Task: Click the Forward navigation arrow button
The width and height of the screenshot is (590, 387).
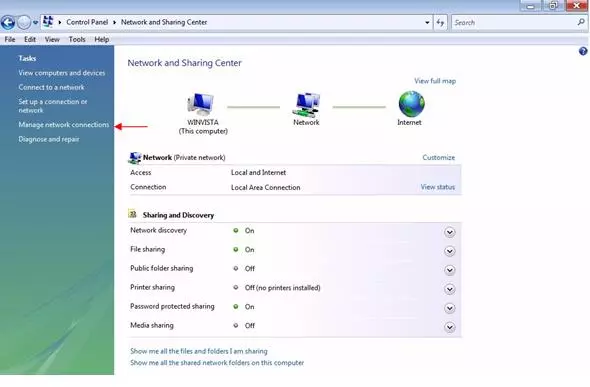Action: click(x=24, y=23)
